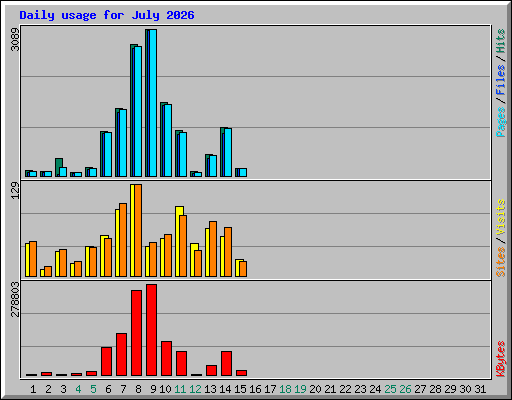Click the yellow Visits bar for day 7
Screen dimensions: 512x400
point(117,243)
